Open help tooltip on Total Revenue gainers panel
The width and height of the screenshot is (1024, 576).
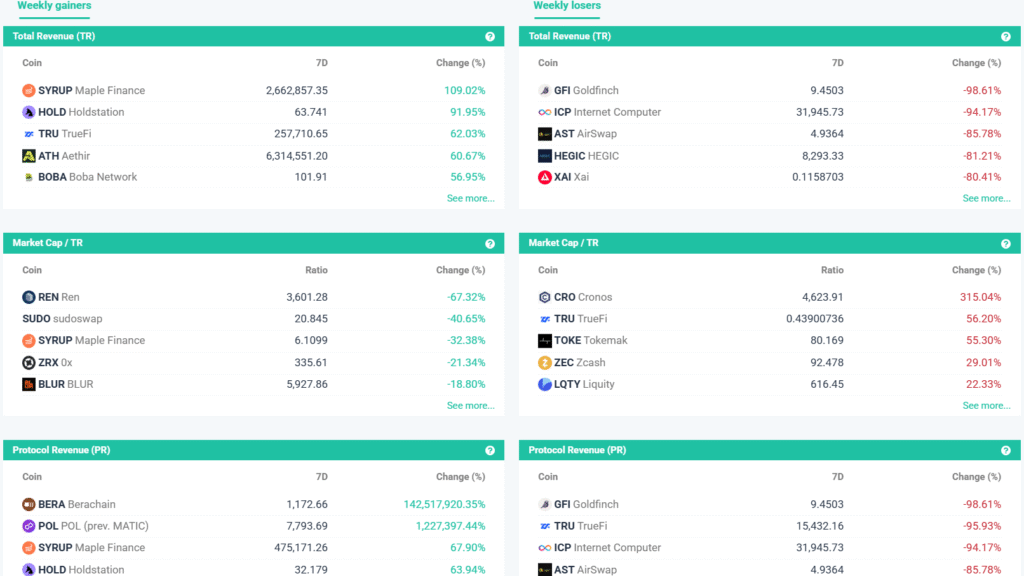coord(490,35)
